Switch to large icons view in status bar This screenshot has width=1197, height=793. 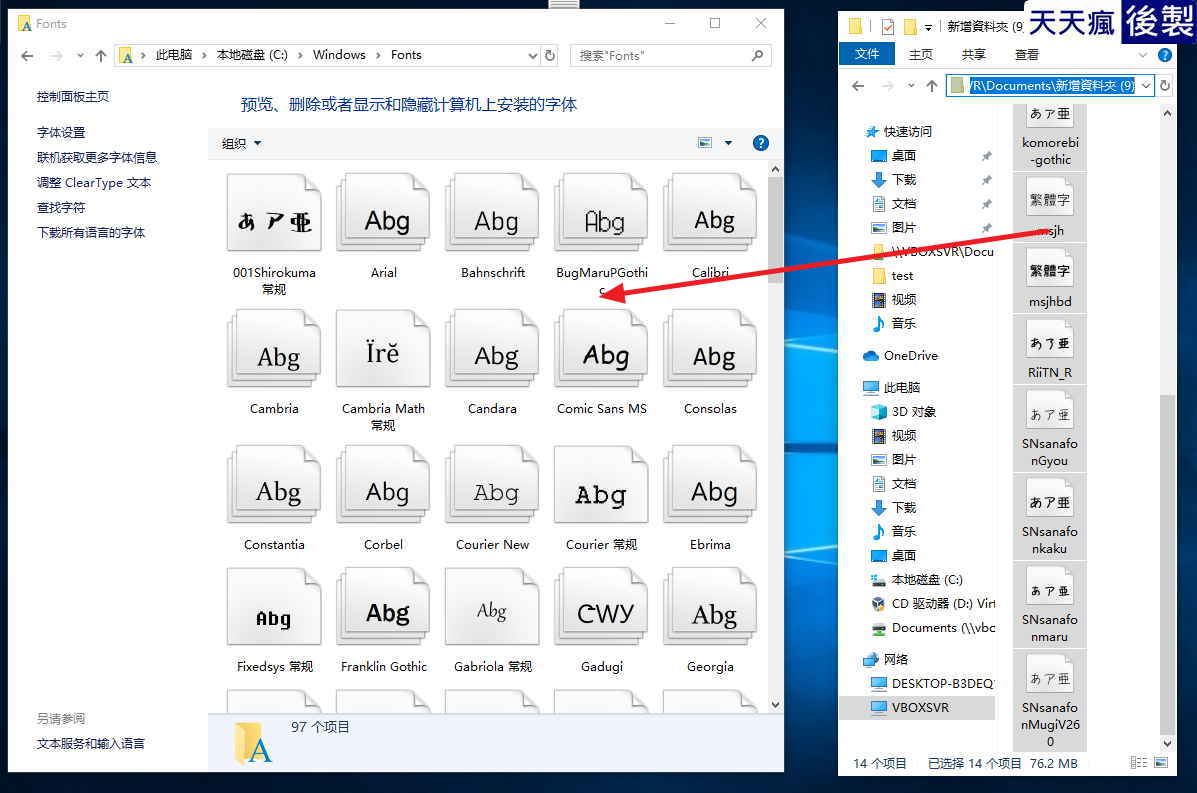point(1161,762)
